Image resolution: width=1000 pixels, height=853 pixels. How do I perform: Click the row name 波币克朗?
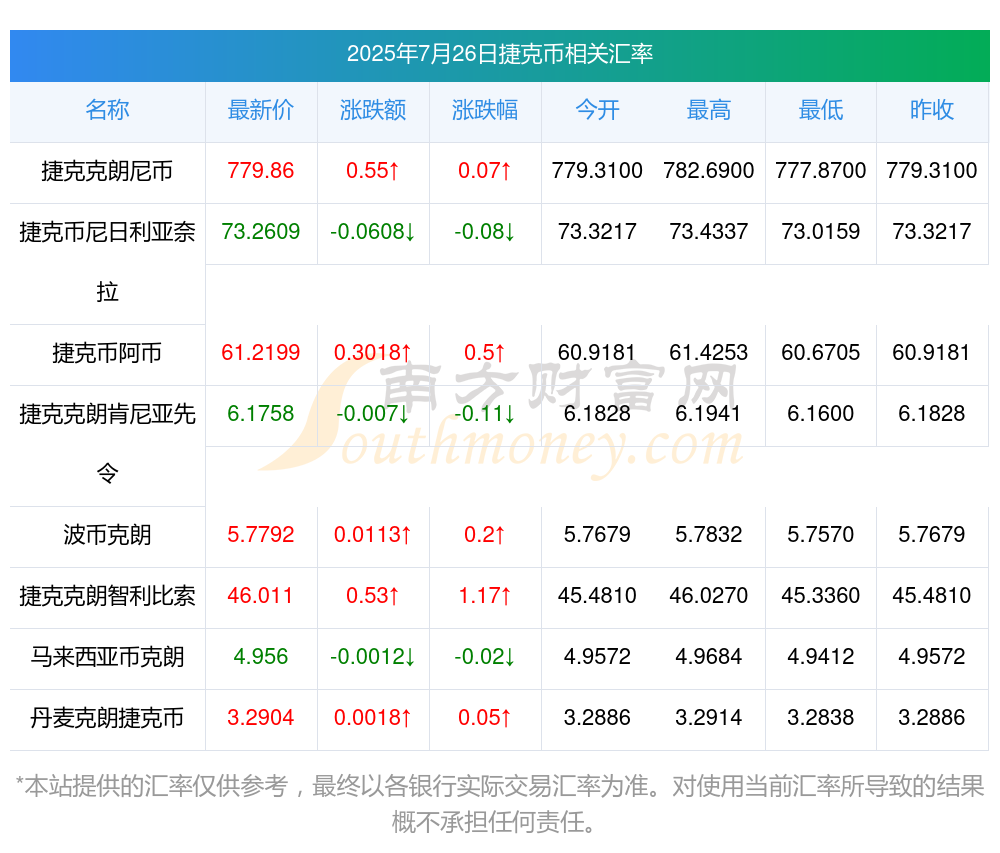tap(107, 535)
